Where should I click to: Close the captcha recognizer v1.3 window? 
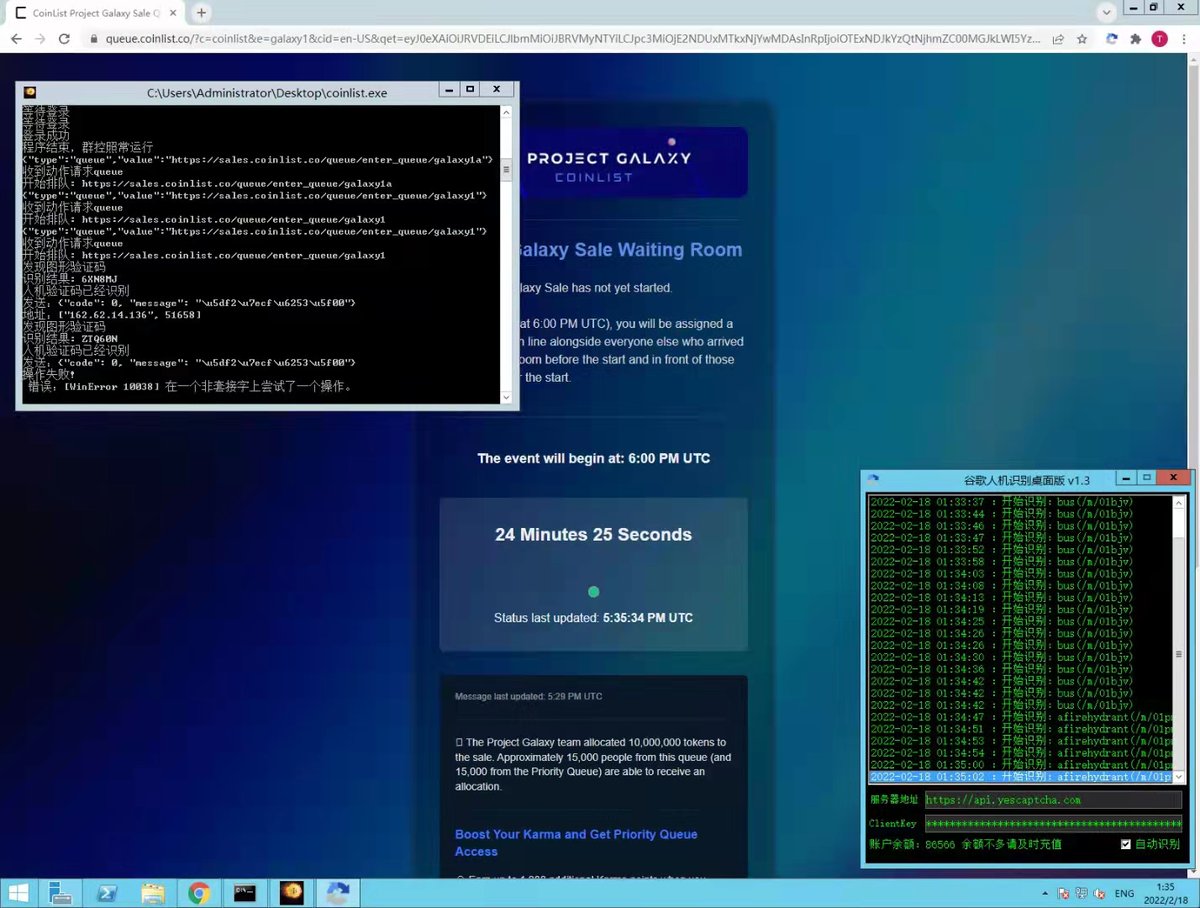1173,478
